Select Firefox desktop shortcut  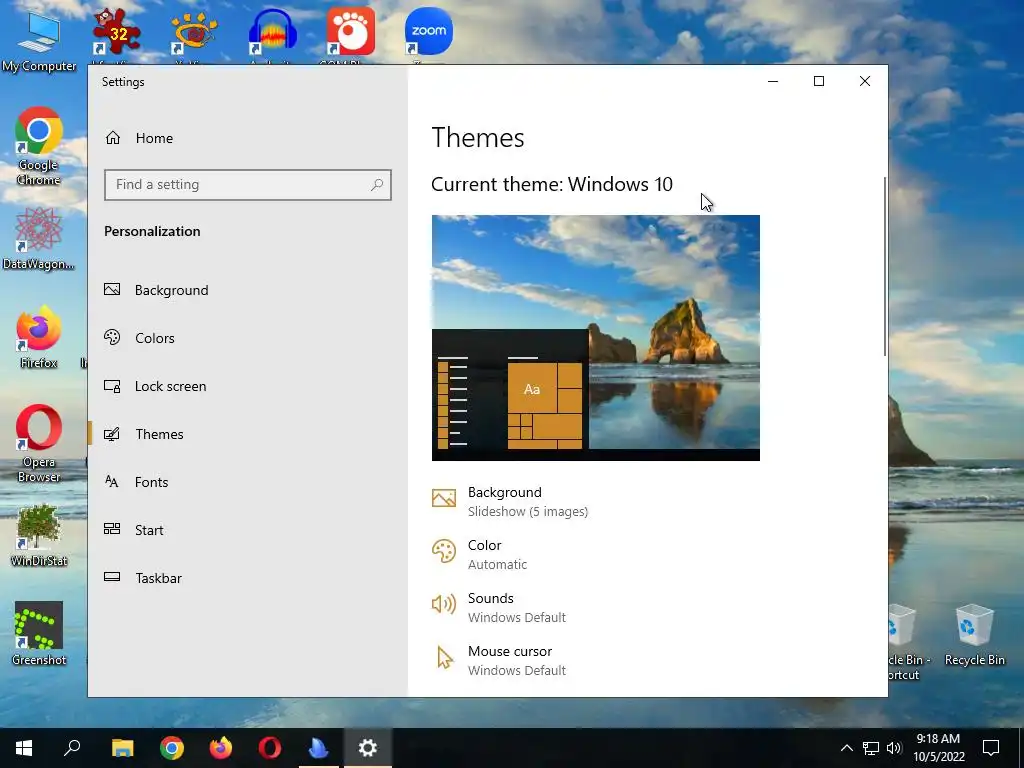39,337
